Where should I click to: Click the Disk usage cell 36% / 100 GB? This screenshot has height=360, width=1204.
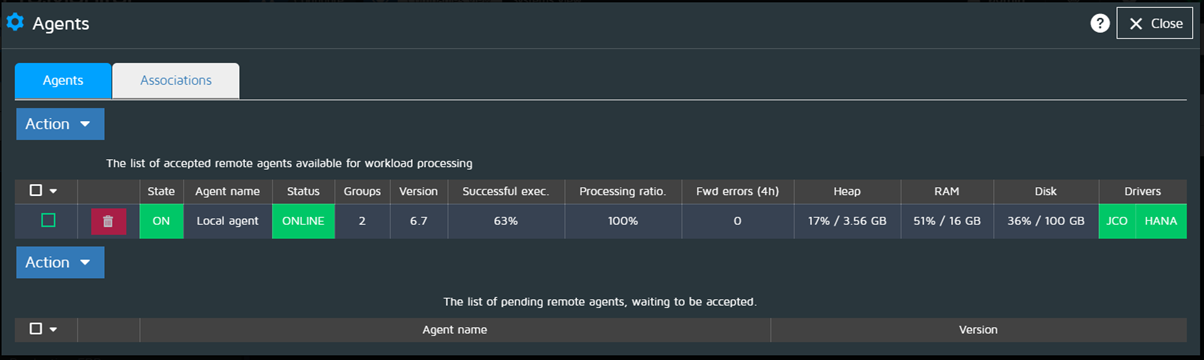(x=1046, y=221)
